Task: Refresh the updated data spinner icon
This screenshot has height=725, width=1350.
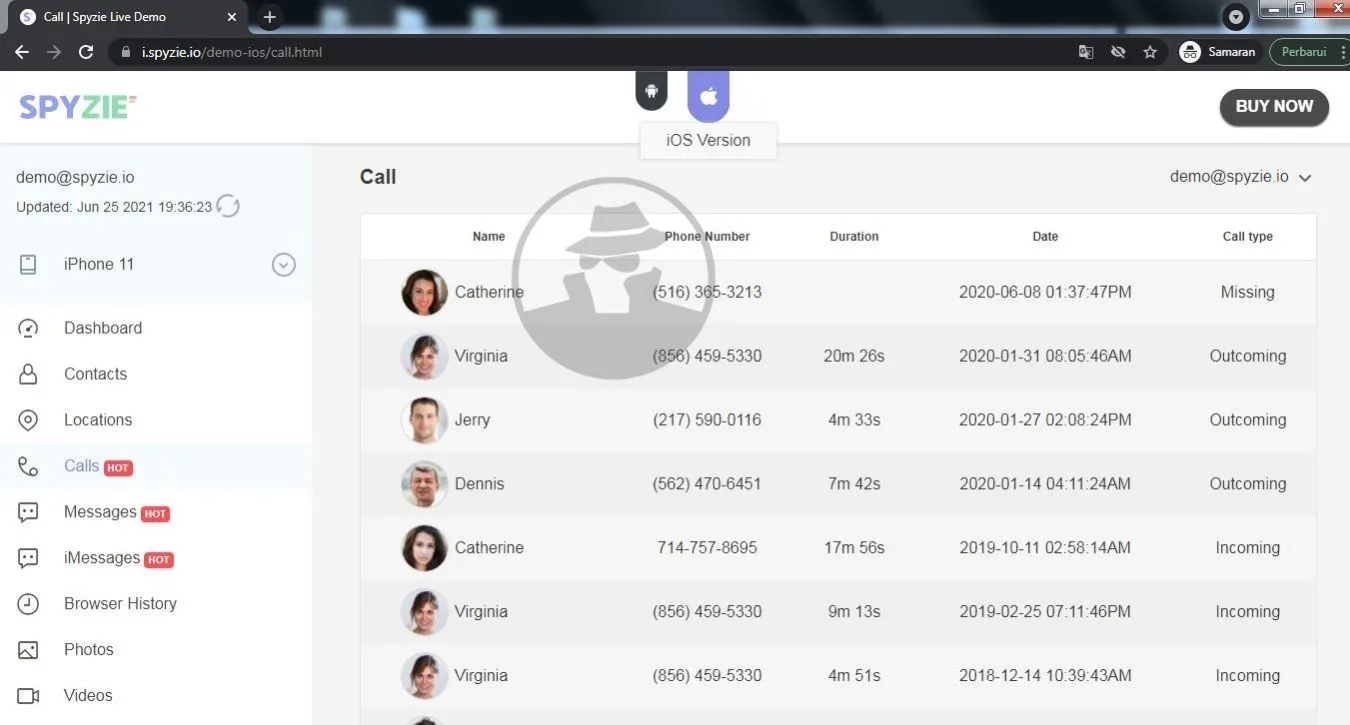Action: point(228,207)
